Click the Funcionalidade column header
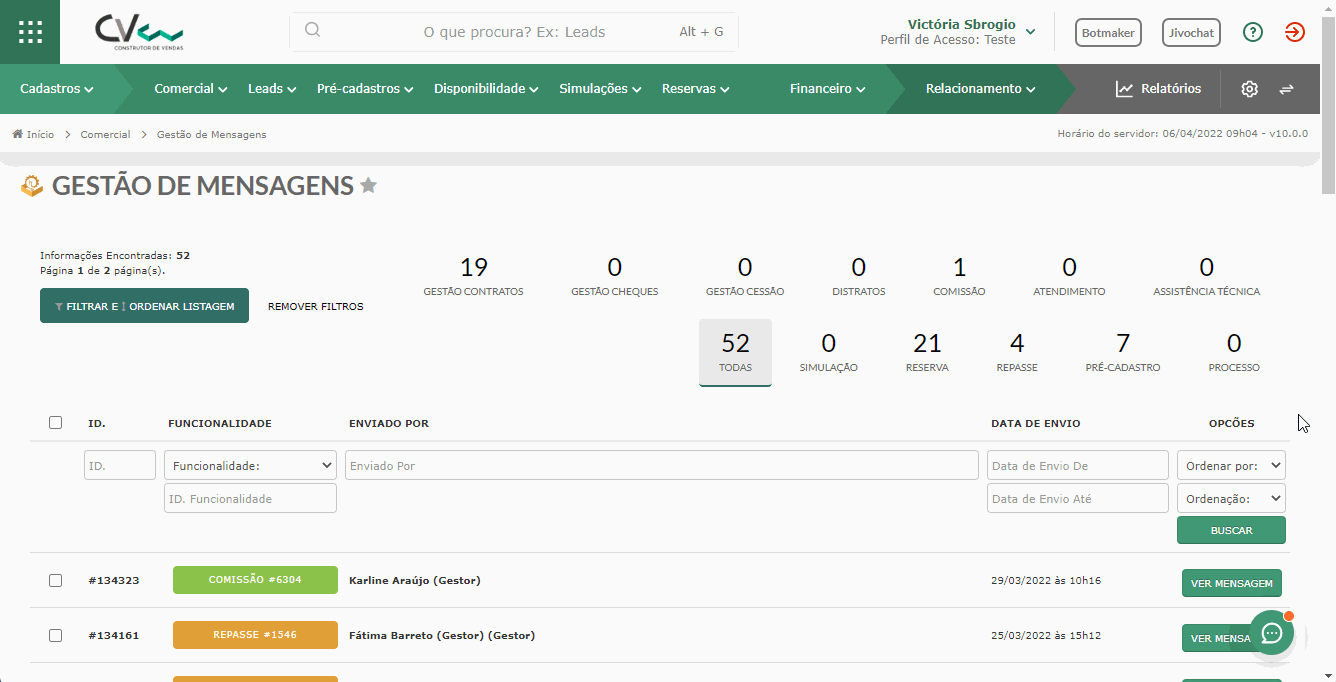The image size is (1336, 682). coord(220,423)
